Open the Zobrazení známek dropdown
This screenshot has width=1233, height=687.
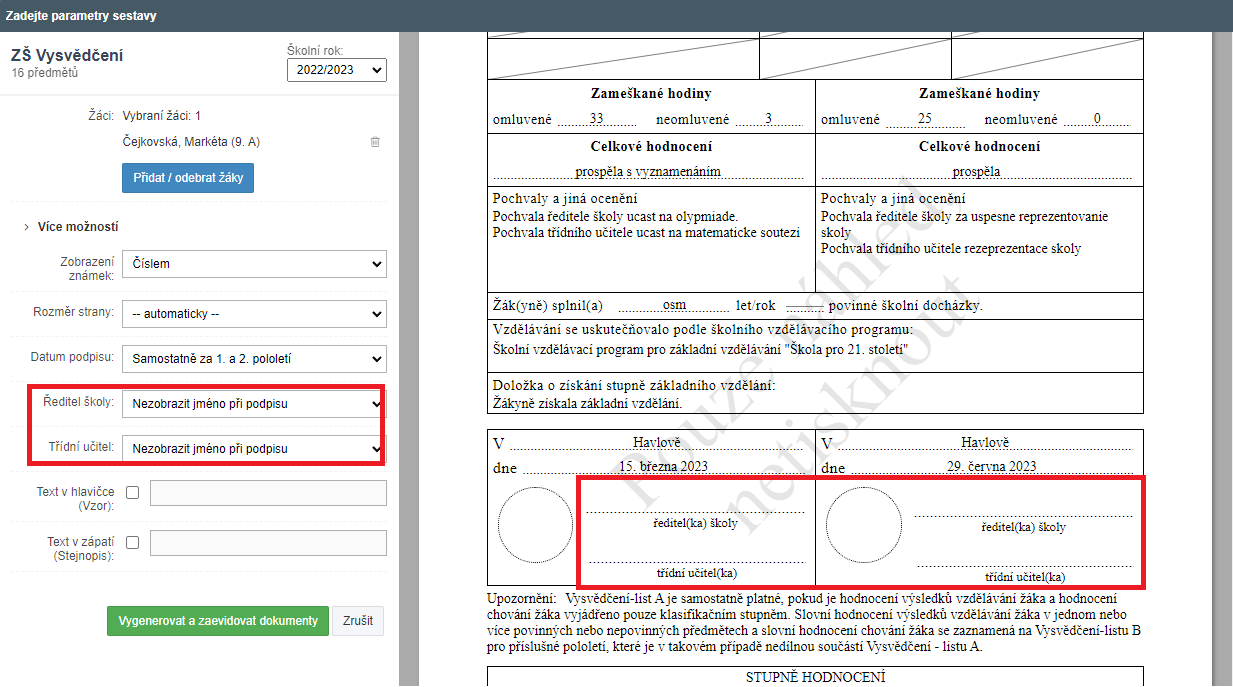tap(254, 264)
